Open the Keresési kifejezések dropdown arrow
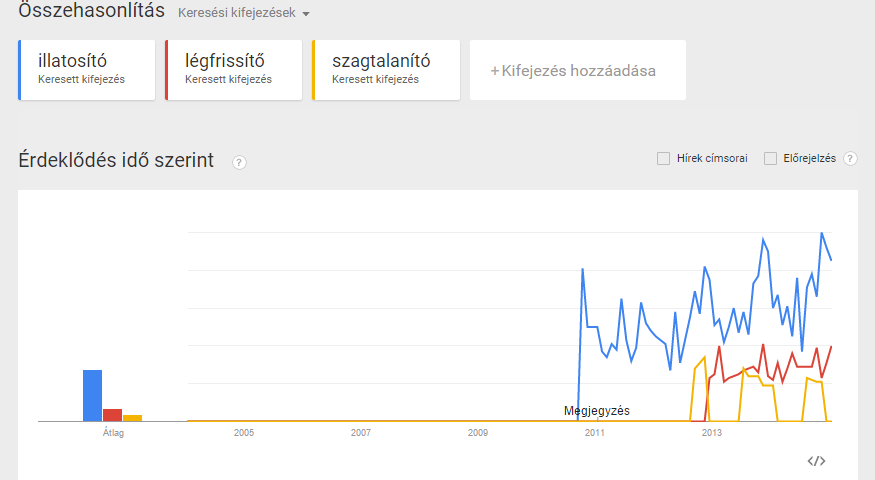 point(306,14)
